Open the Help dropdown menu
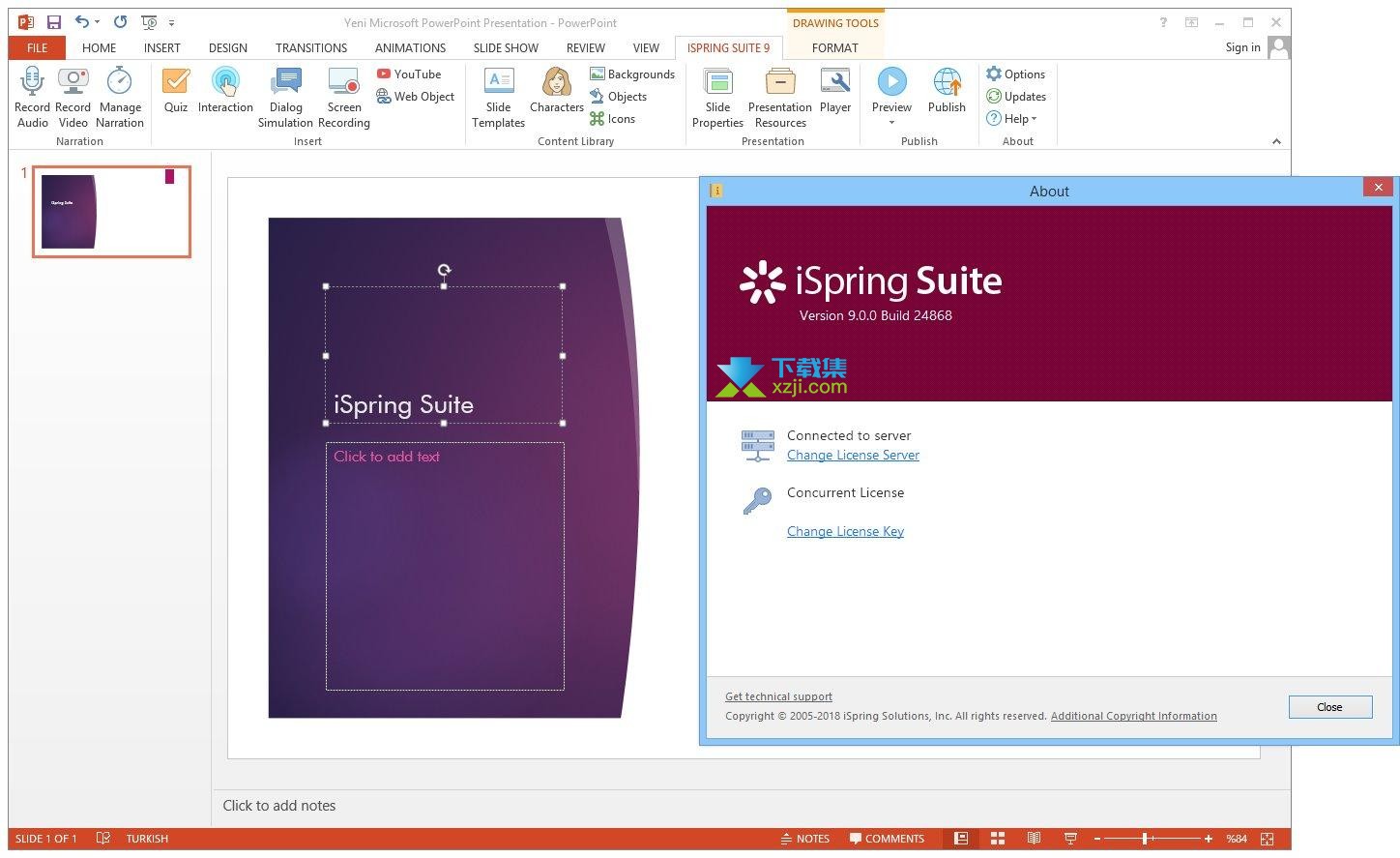 (1011, 118)
